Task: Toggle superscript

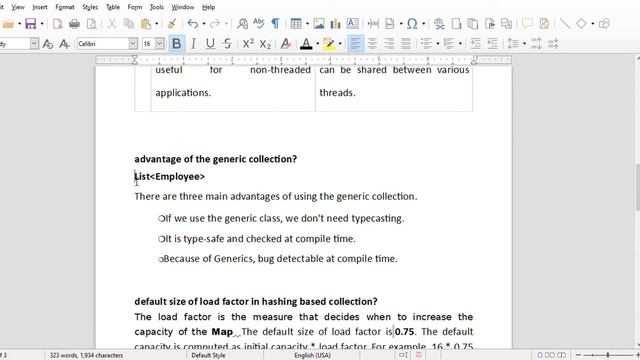Action: 248,44
